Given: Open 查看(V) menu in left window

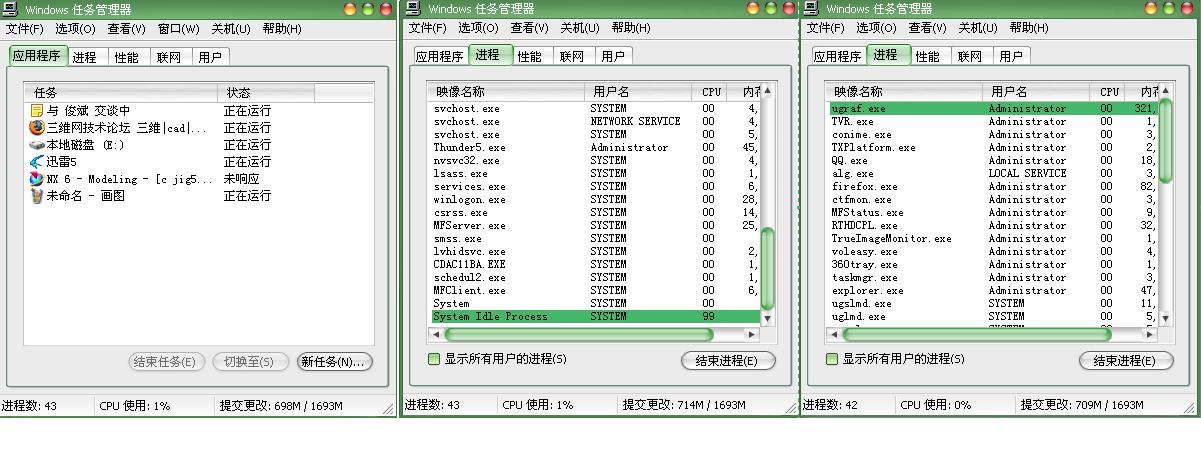Looking at the screenshot, I should click(x=126, y=29).
